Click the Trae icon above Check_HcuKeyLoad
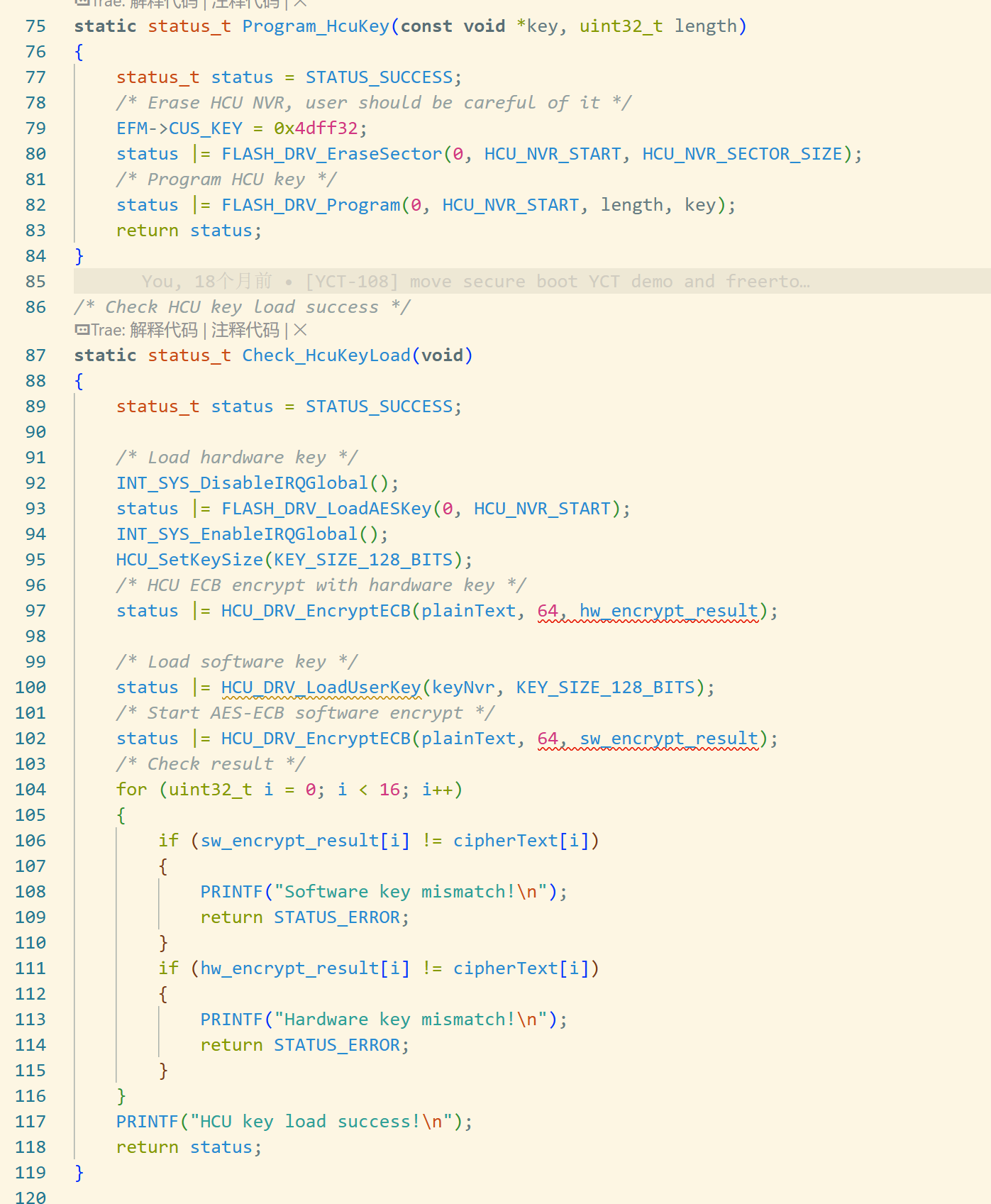The width and height of the screenshot is (991, 1204). pyautogui.click(x=82, y=330)
